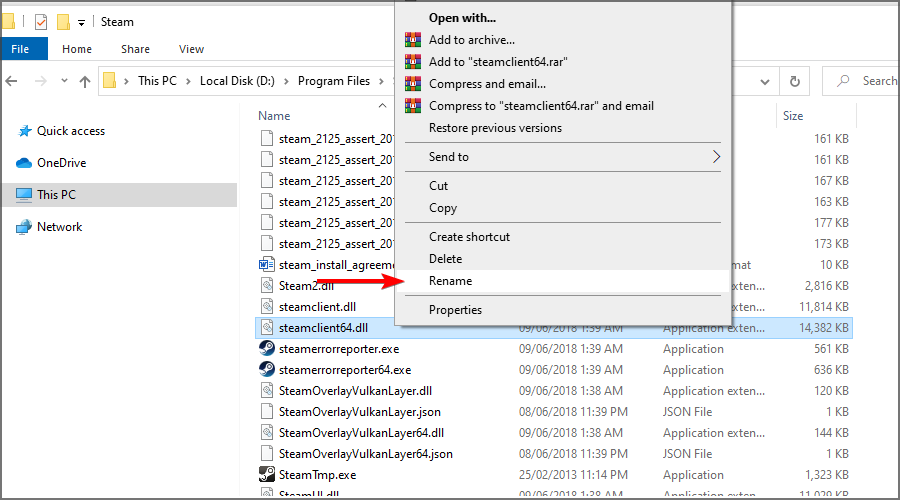900x500 pixels.
Task: Select This PC in navigation pane
Action: click(56, 195)
